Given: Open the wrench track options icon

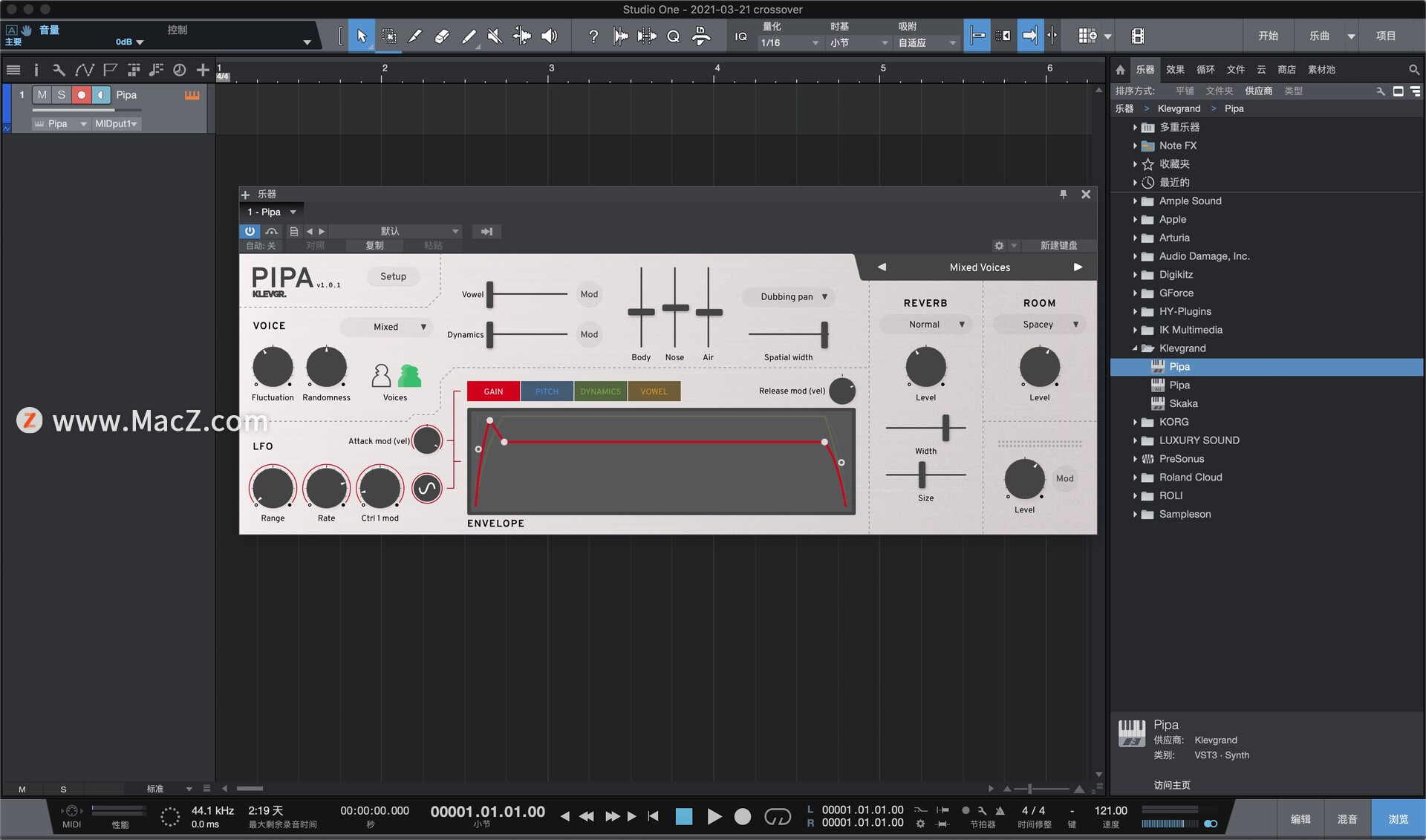Looking at the screenshot, I should coord(59,70).
